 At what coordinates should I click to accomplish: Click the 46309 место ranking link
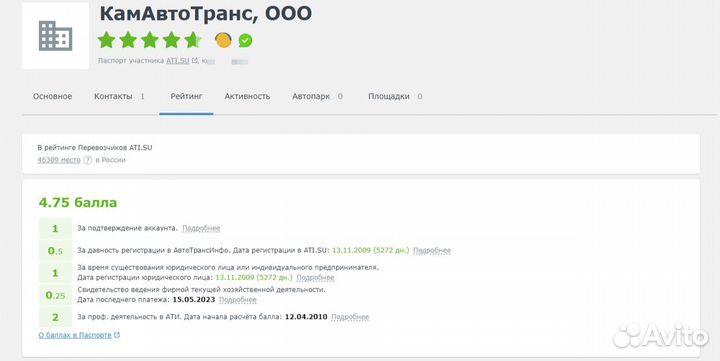click(x=59, y=160)
